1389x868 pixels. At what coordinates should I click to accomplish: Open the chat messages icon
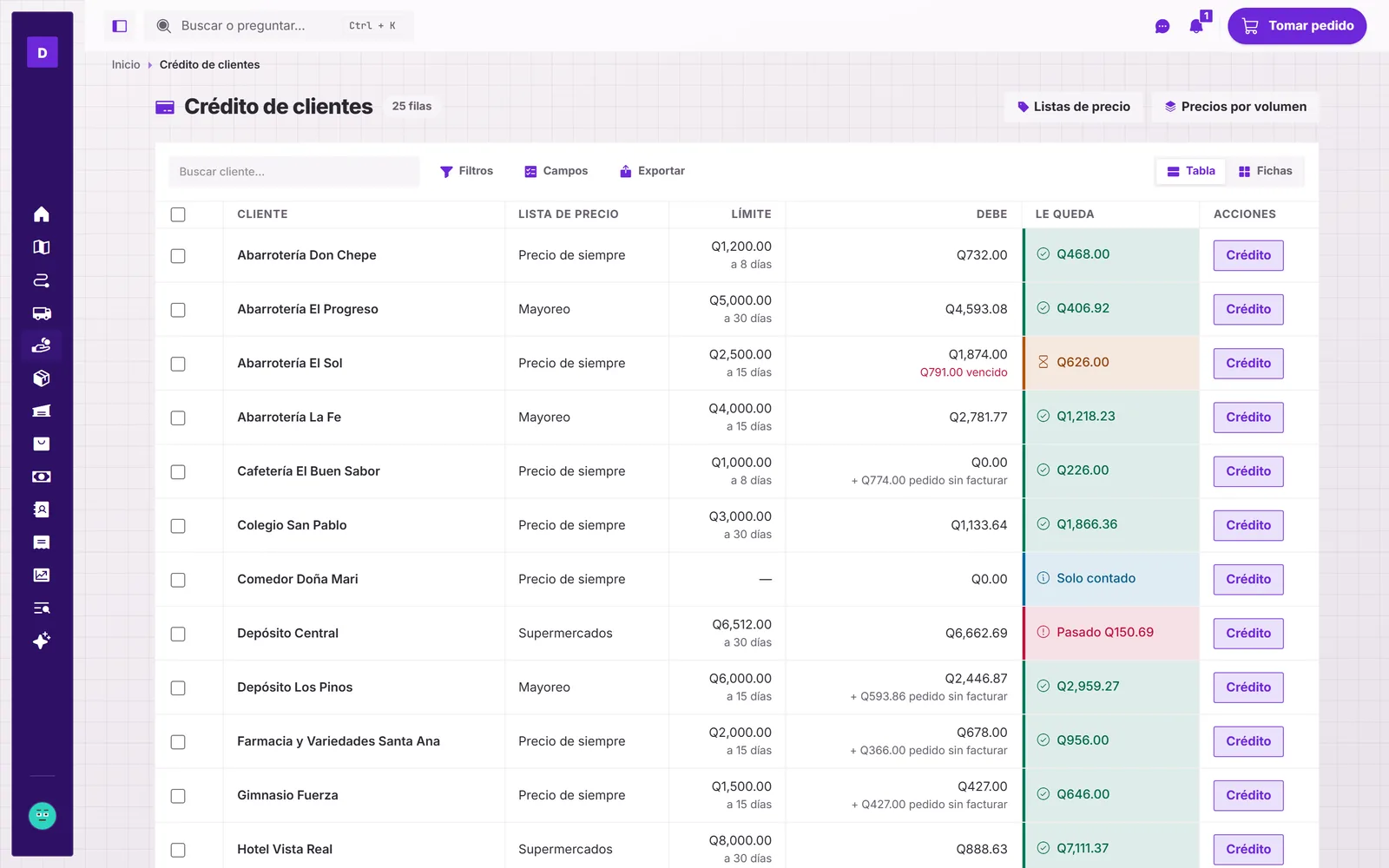[x=1162, y=26]
